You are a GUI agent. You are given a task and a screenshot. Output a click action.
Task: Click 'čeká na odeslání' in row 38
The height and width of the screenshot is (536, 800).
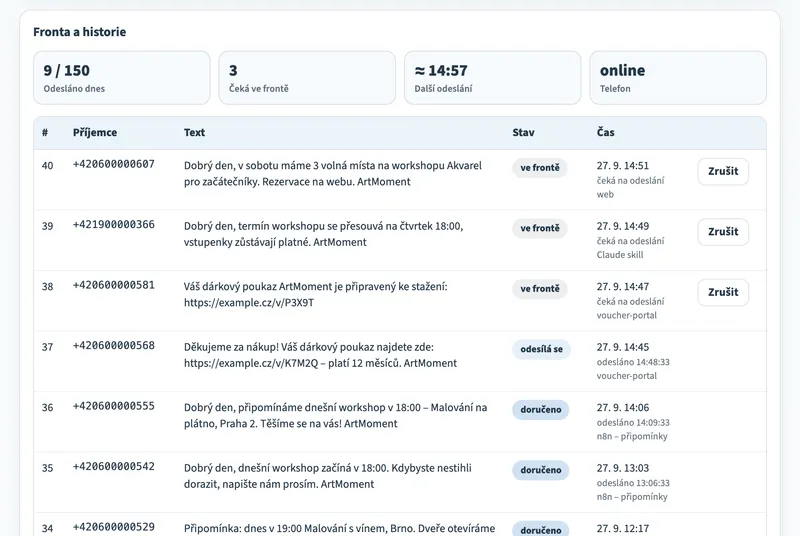click(630, 301)
